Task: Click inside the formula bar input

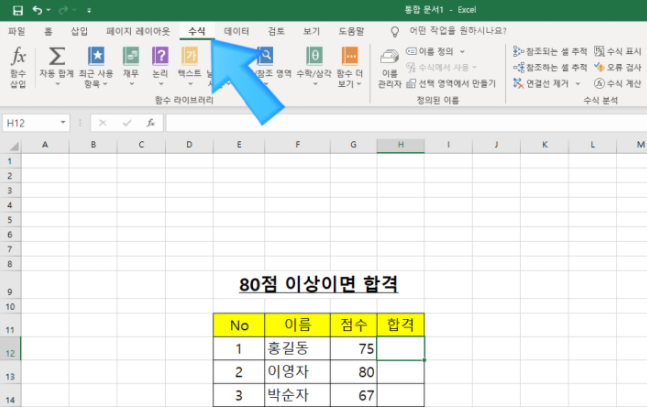Action: (x=406, y=123)
